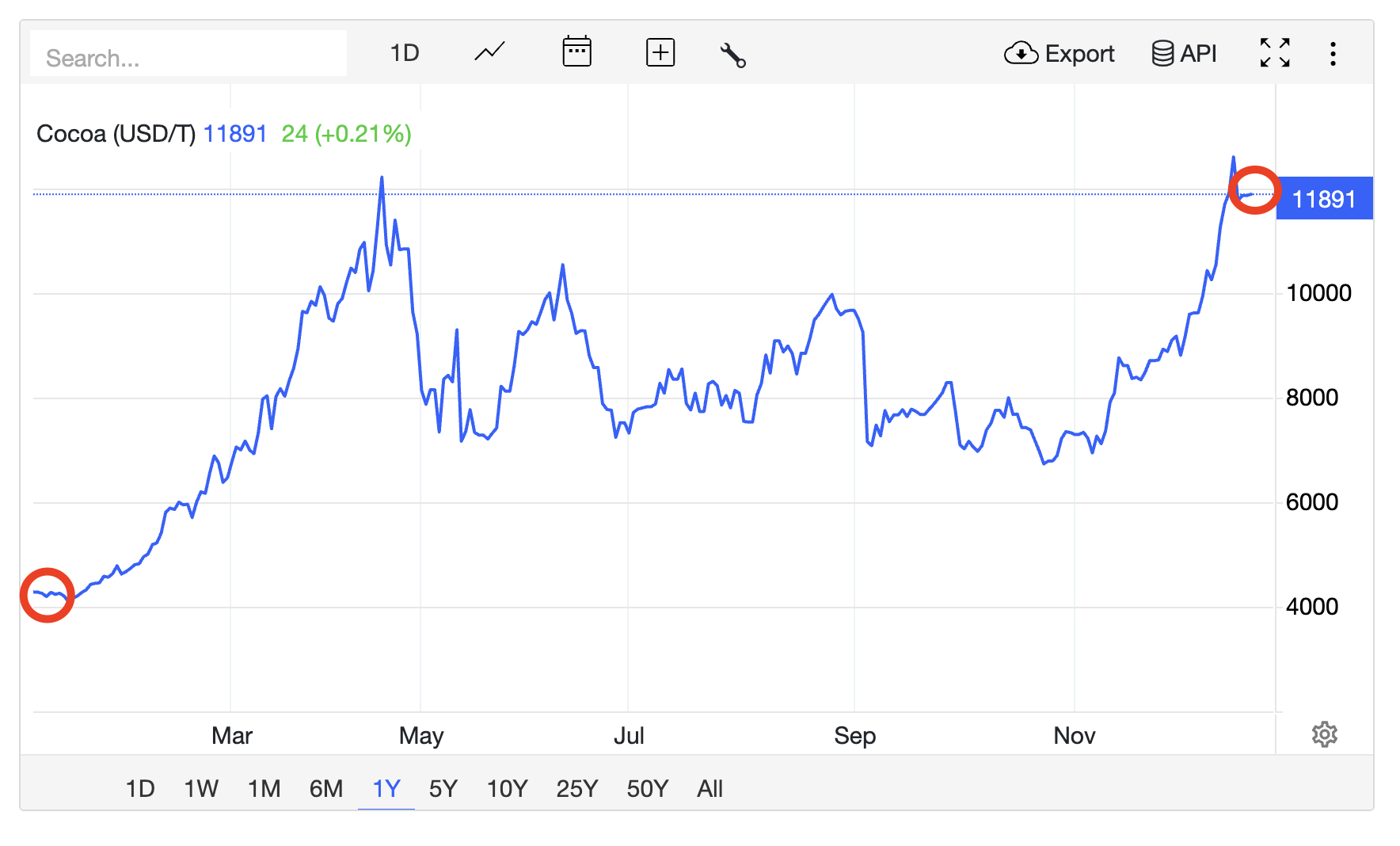The image size is (1400, 846).
Task: Click the 4000 y-axis label
Action: (1312, 607)
